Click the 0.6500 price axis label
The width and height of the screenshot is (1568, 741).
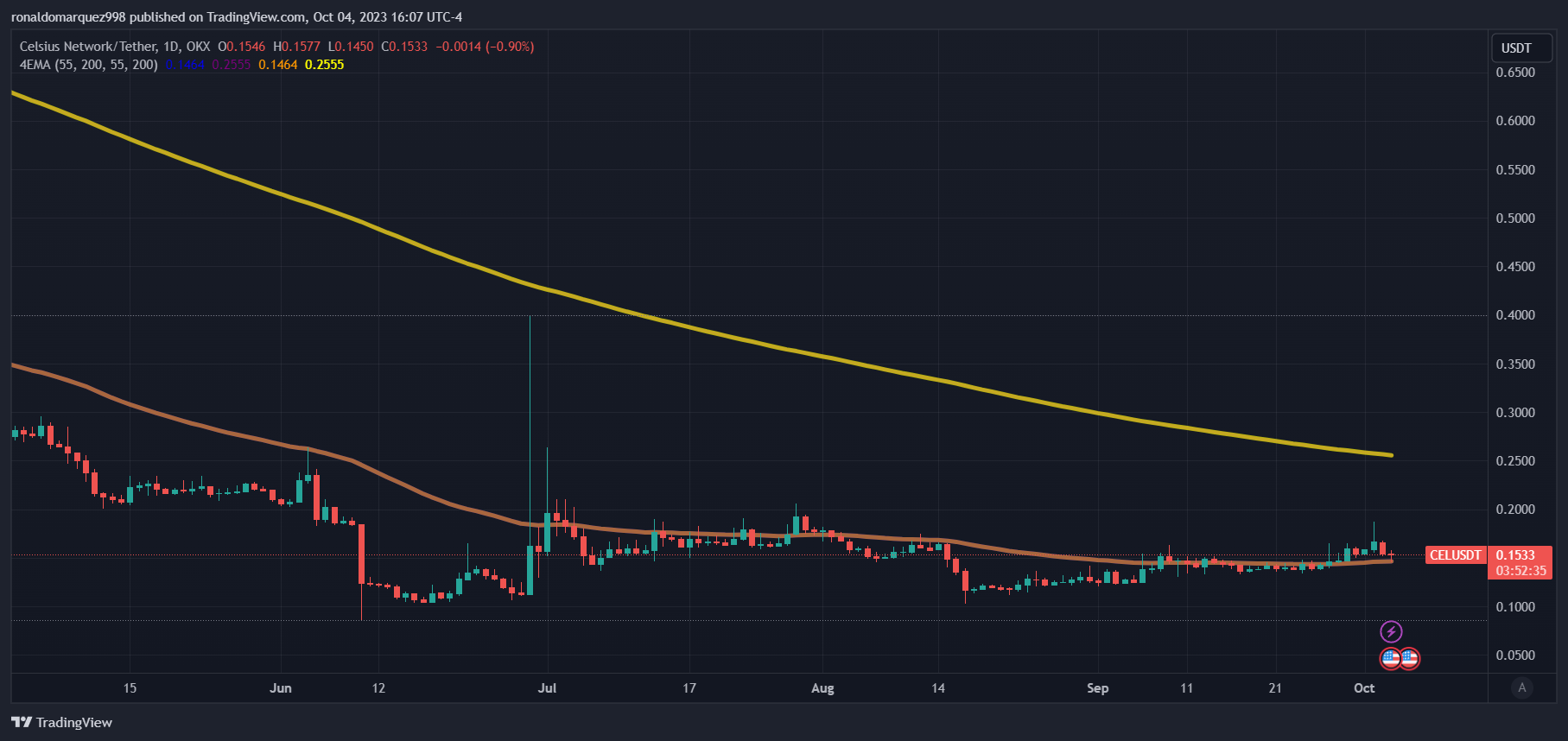point(1516,73)
